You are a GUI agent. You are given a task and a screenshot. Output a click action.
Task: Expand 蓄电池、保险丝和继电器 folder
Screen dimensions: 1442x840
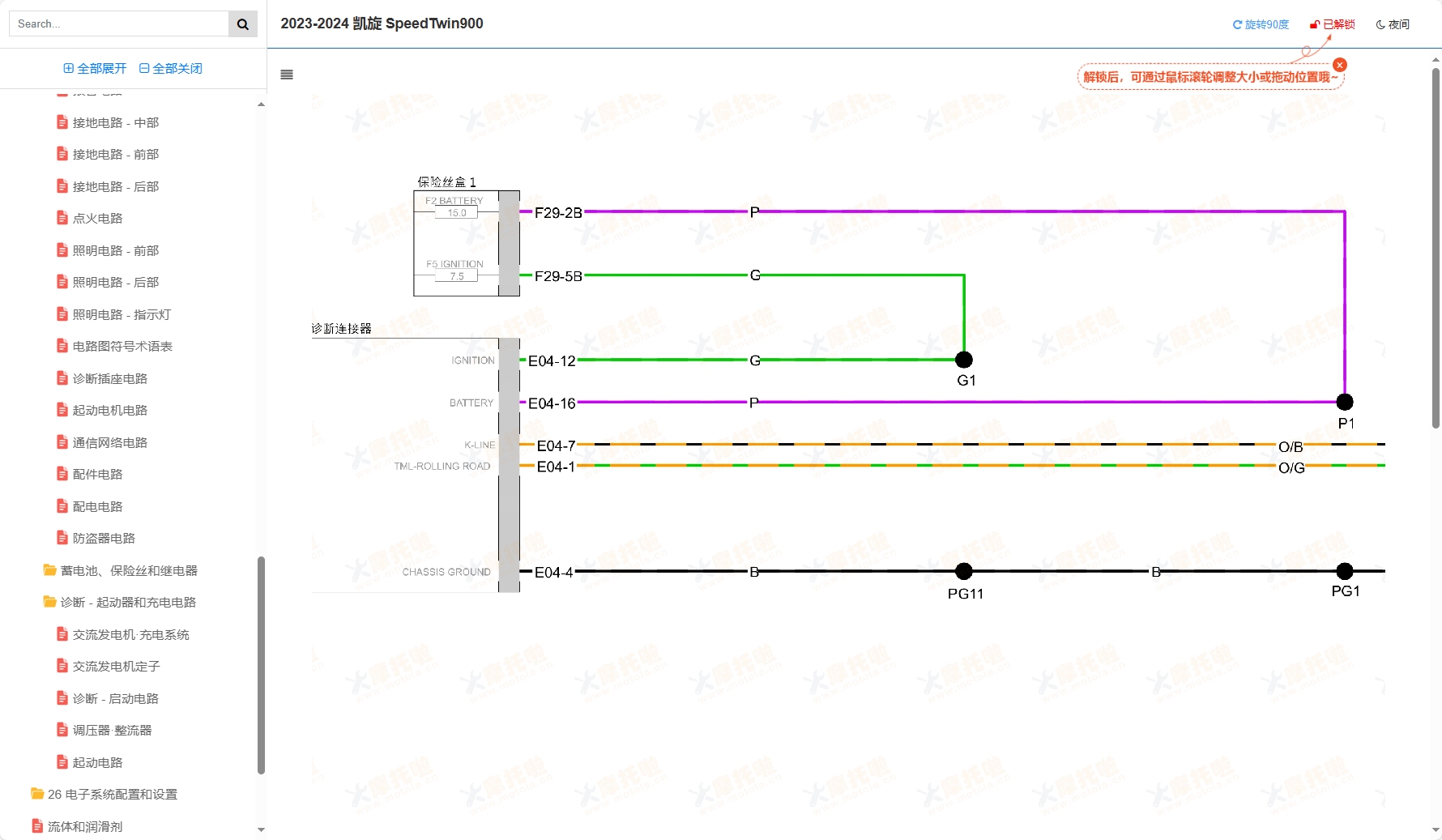click(129, 570)
